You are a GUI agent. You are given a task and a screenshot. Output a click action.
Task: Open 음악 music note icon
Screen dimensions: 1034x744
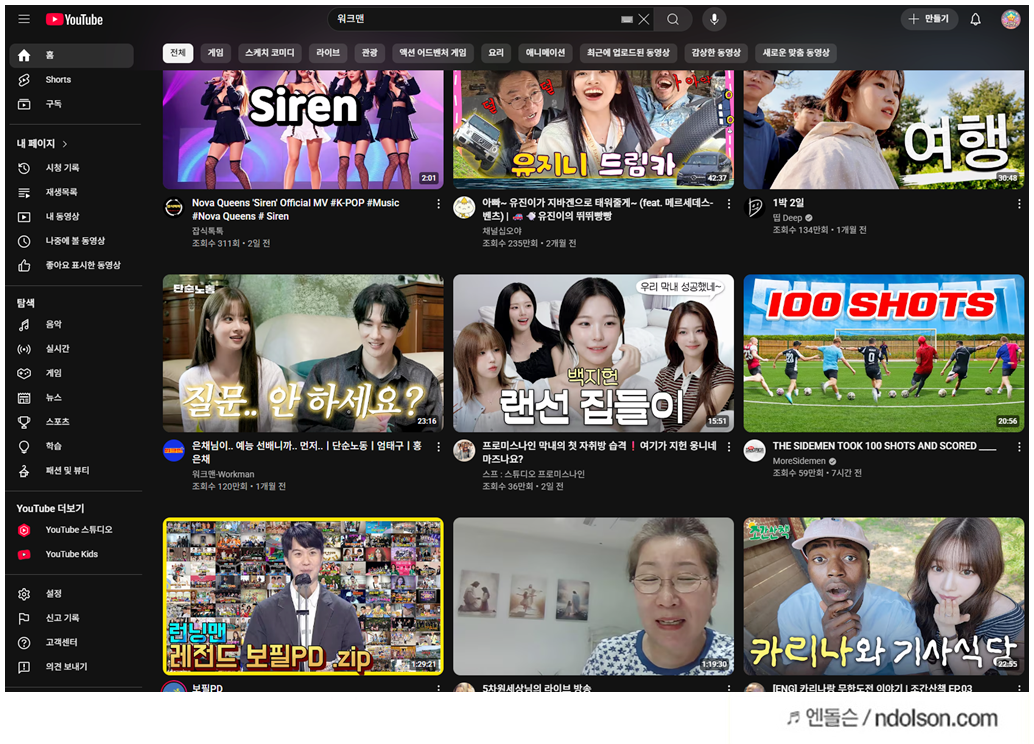pyautogui.click(x=24, y=325)
